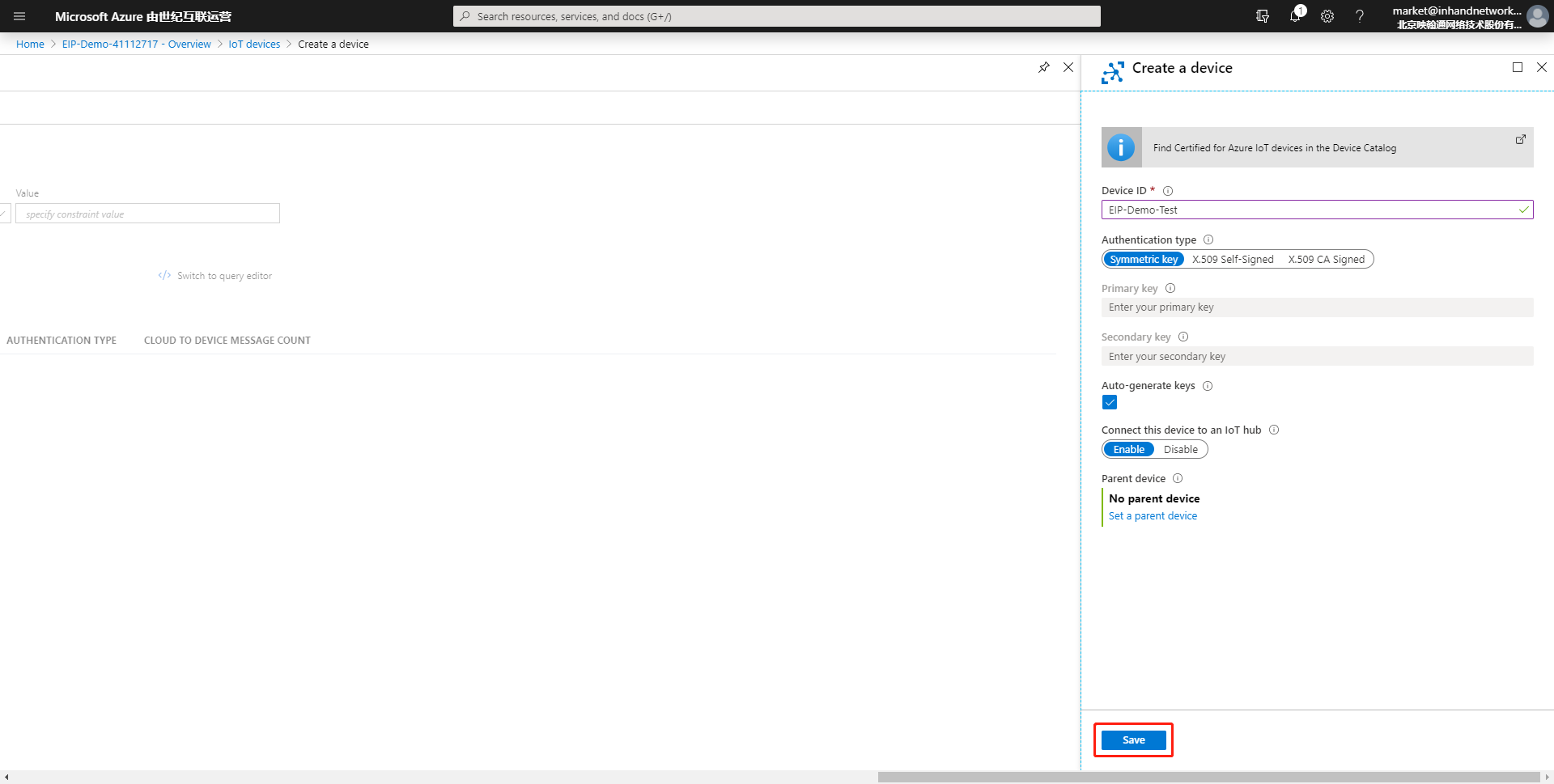The height and width of the screenshot is (784, 1554).
Task: Save the new device
Action: pos(1133,740)
